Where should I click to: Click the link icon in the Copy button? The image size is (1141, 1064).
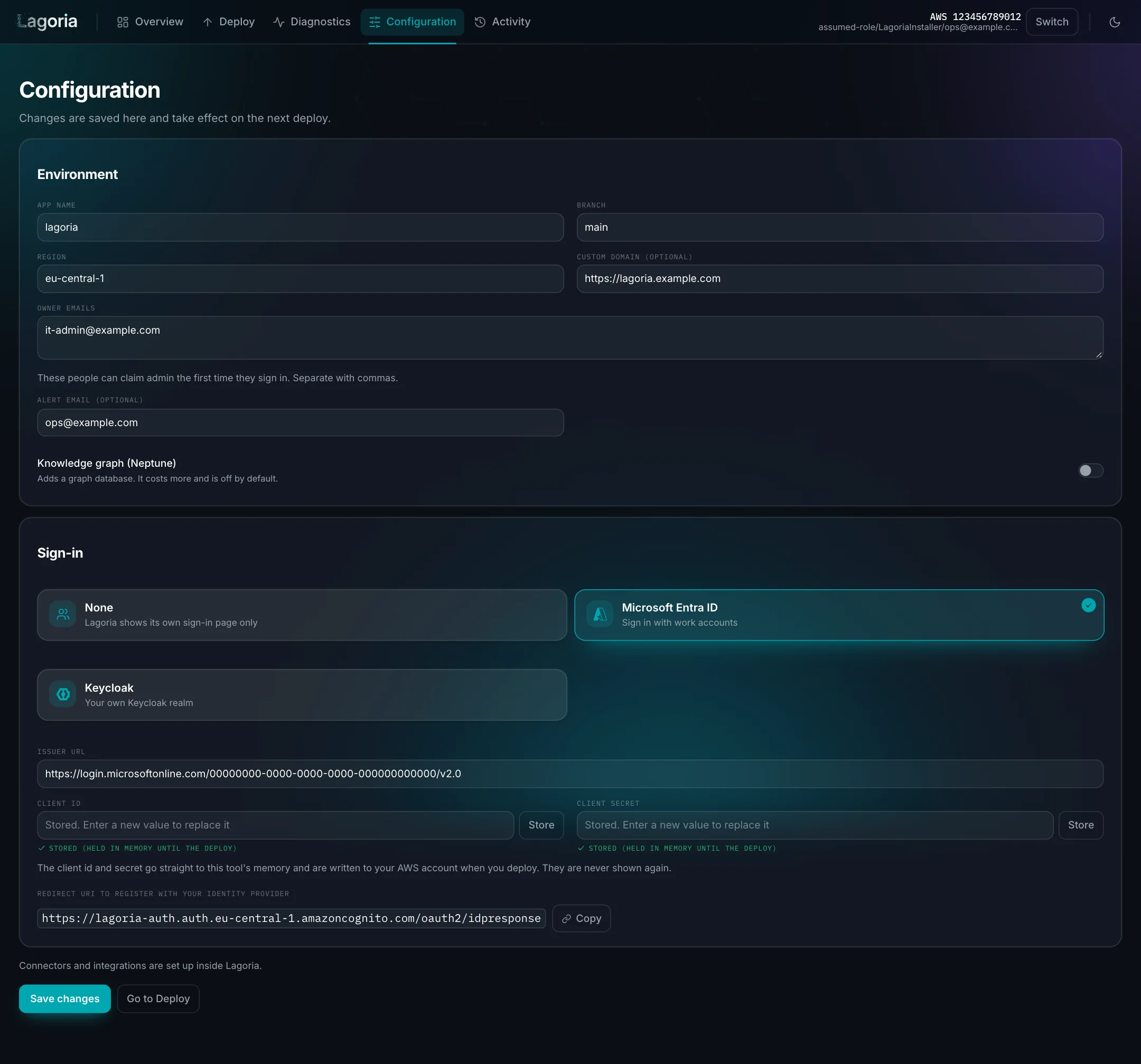tap(566, 918)
